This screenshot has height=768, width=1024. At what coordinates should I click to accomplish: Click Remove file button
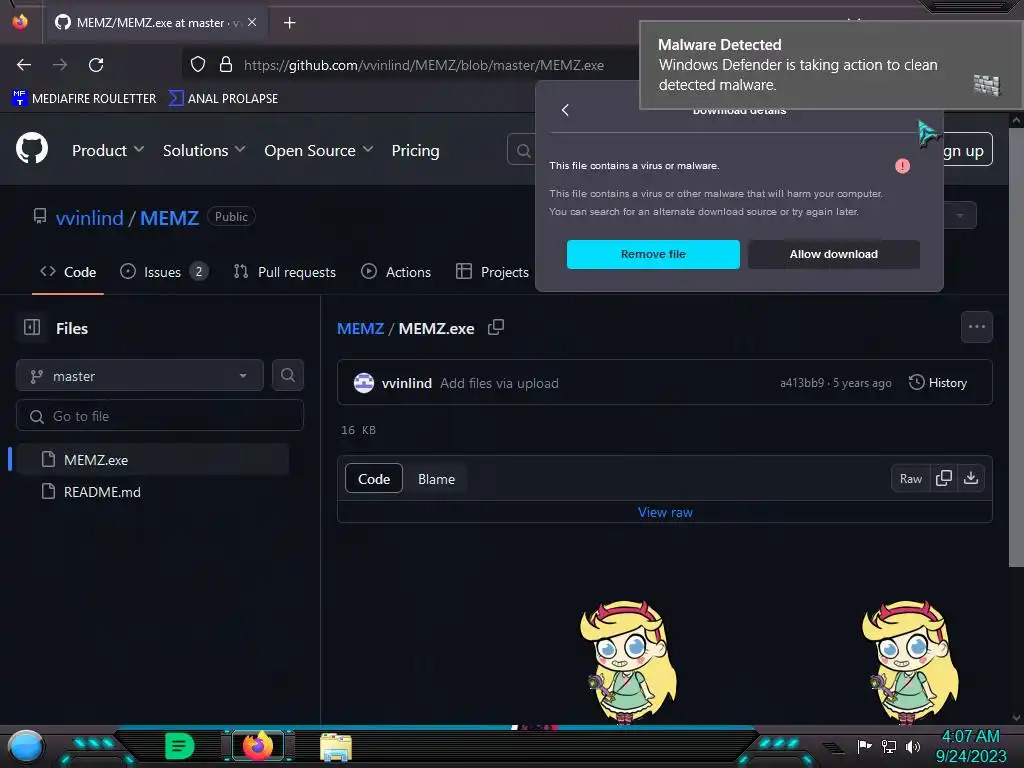653,254
